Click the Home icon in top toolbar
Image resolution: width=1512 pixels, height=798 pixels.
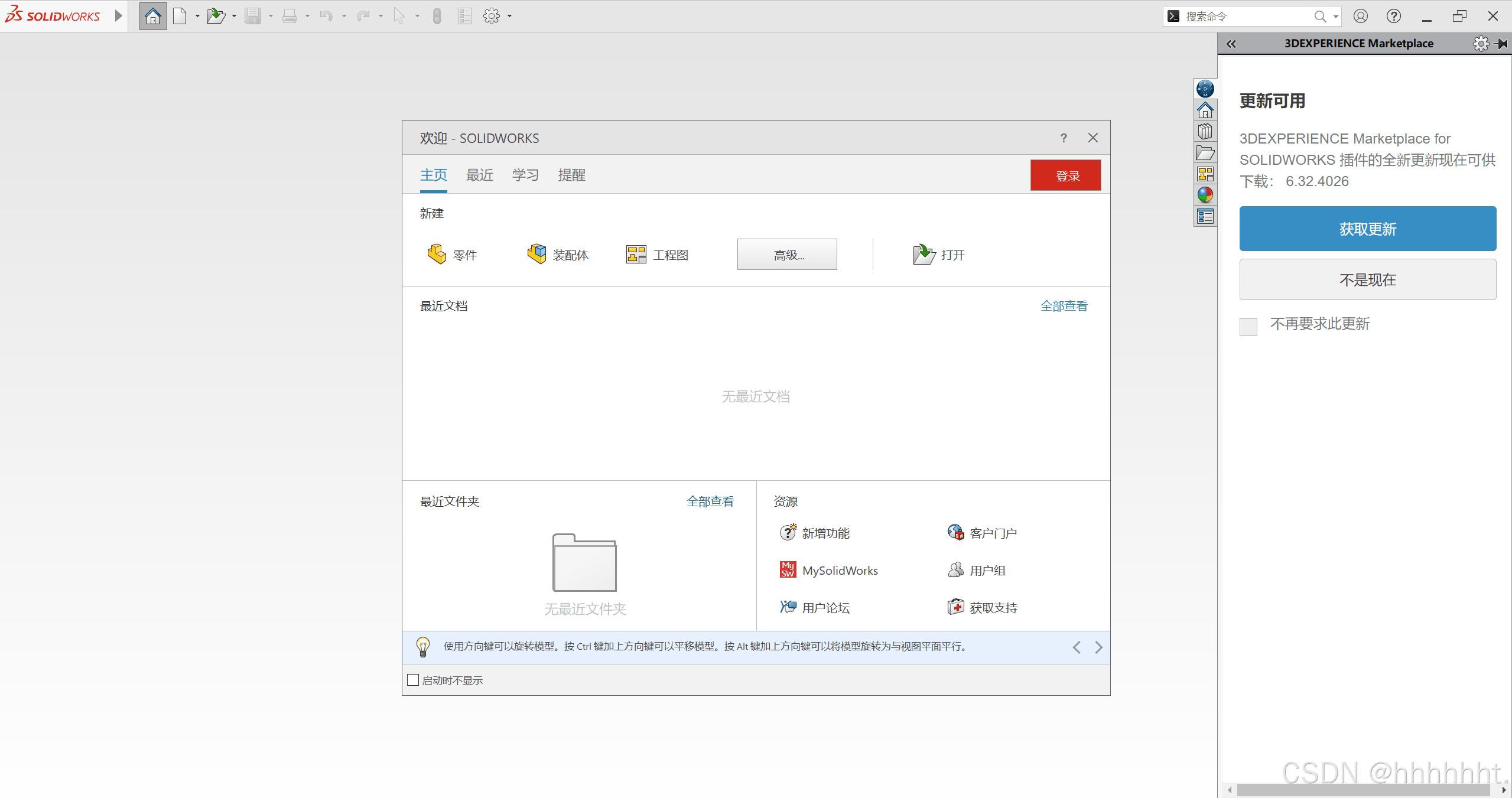click(152, 16)
